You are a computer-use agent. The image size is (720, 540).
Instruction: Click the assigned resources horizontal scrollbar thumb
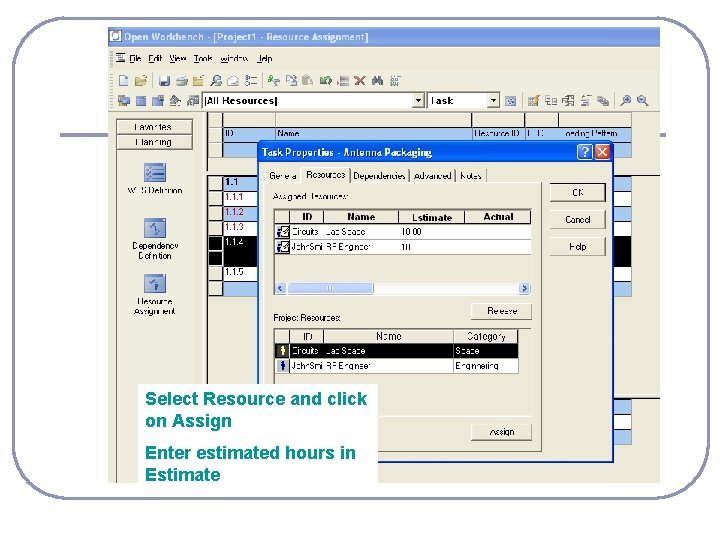(x=330, y=288)
